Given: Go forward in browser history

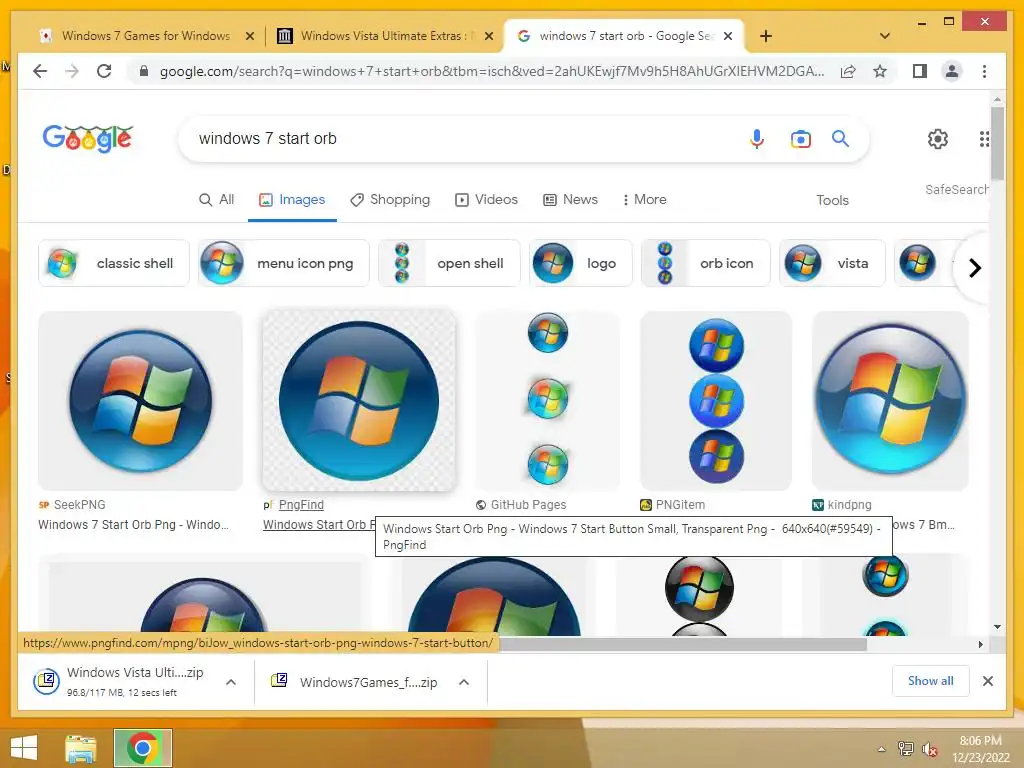Looking at the screenshot, I should (72, 71).
